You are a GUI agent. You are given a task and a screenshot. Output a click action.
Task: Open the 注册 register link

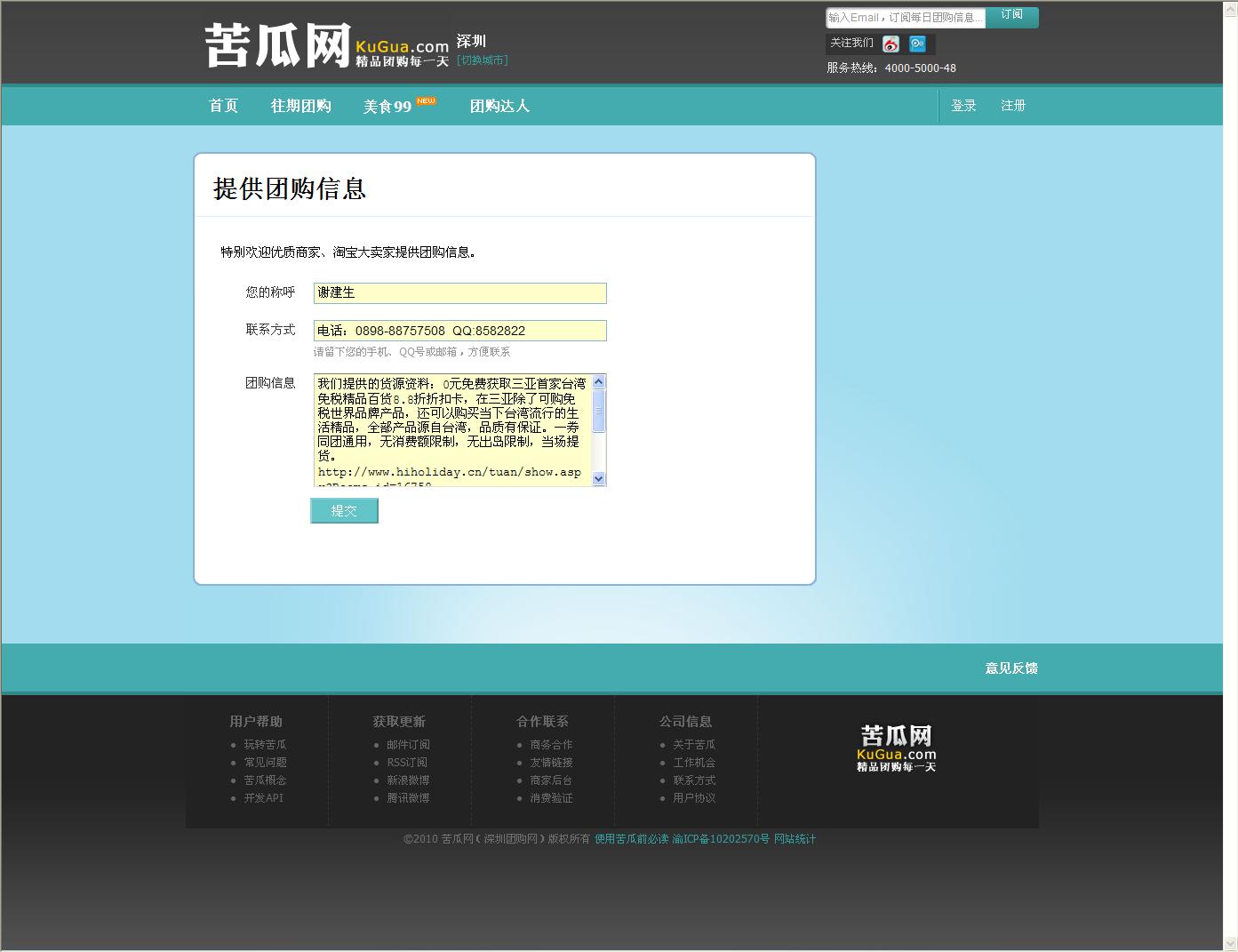click(x=1013, y=106)
